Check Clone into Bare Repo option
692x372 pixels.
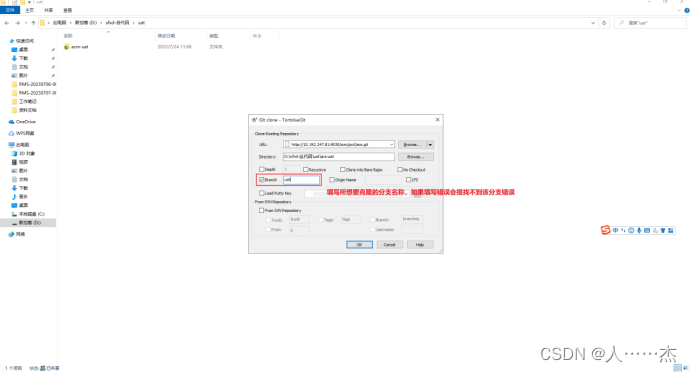(342, 169)
